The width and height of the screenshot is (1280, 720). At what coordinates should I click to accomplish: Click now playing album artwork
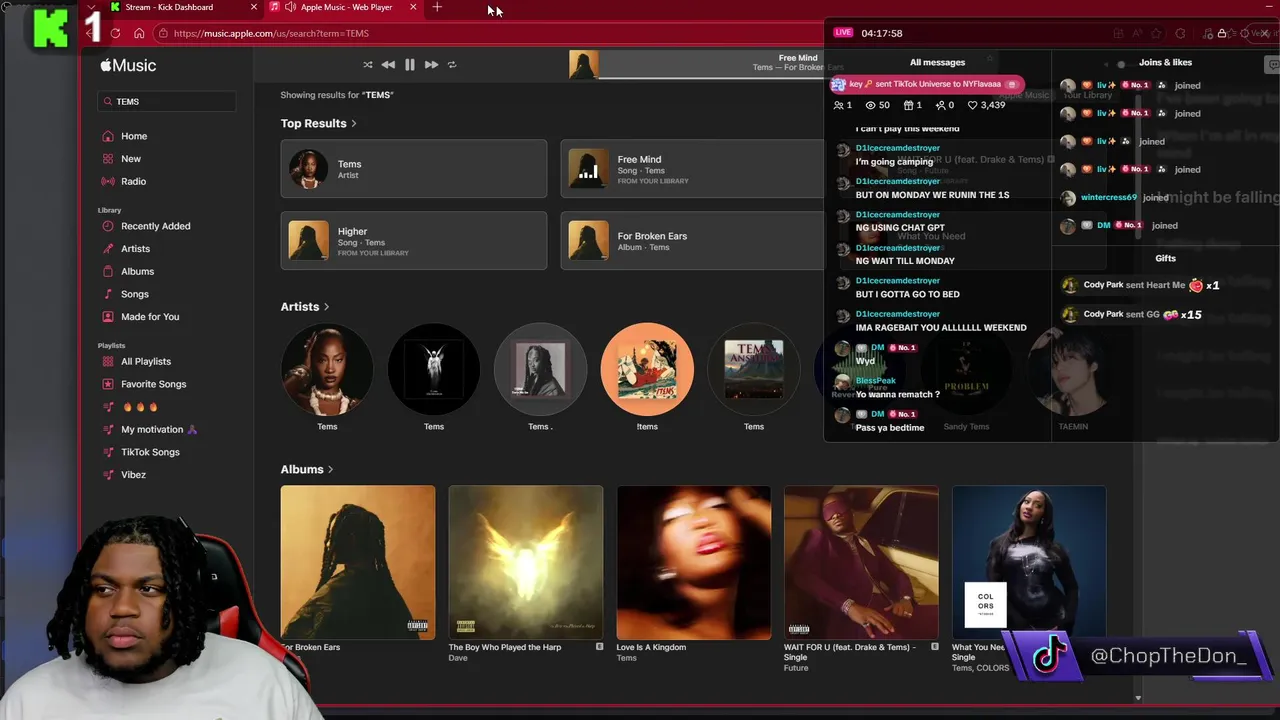[x=584, y=65]
